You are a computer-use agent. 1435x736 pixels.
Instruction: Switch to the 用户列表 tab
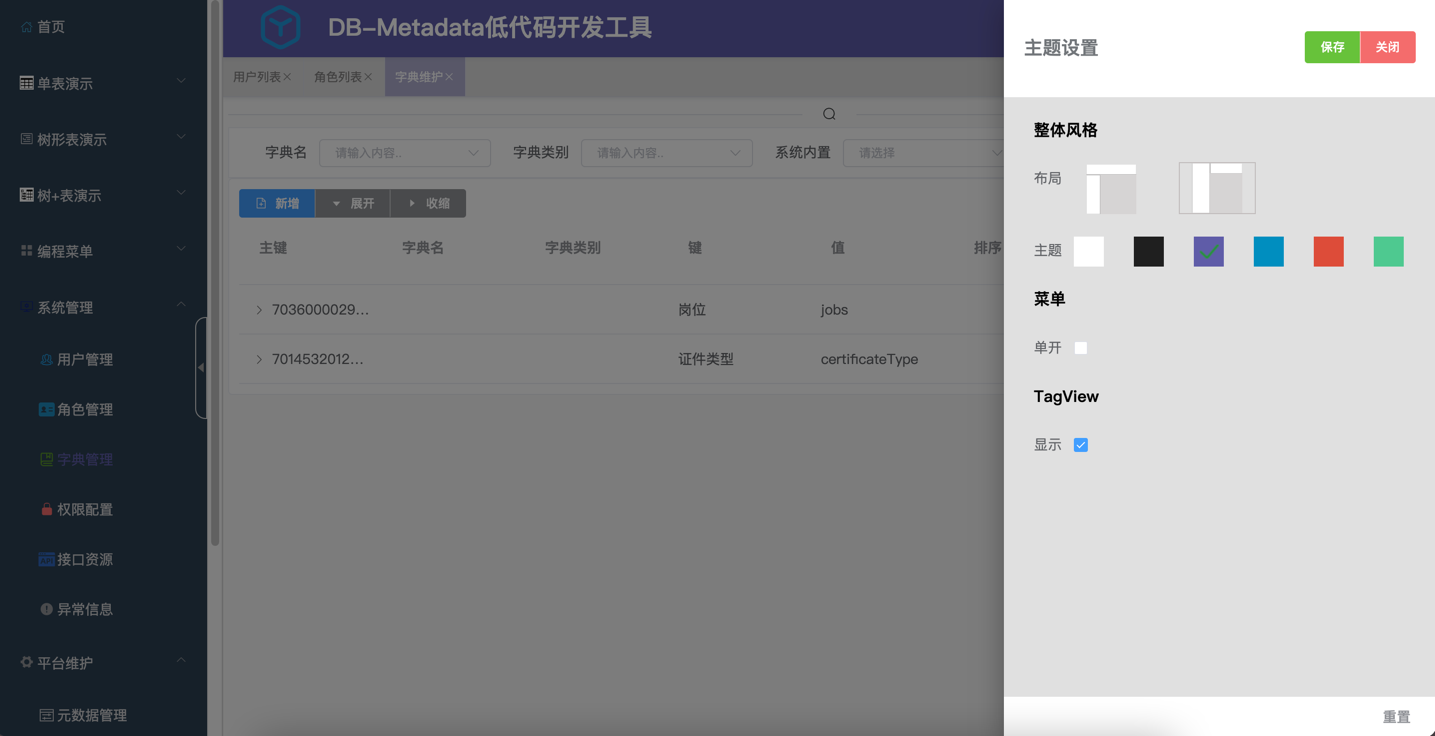click(256, 77)
